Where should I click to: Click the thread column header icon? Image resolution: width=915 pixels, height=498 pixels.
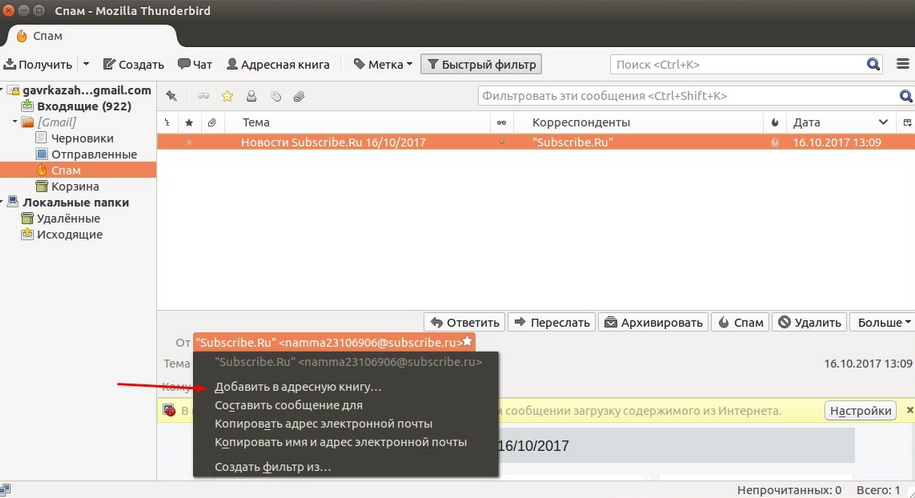click(167, 123)
